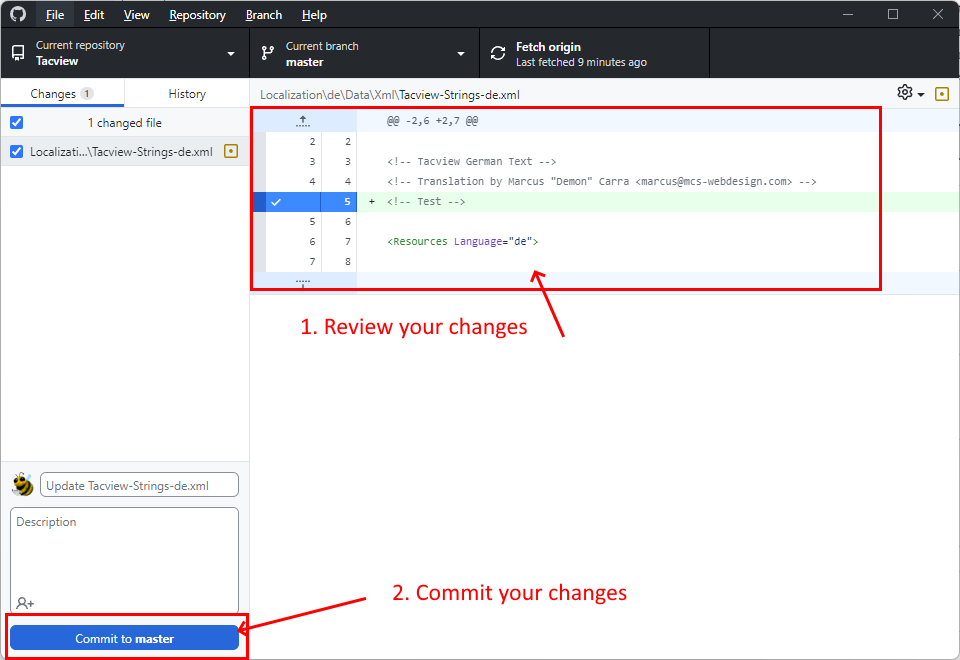The width and height of the screenshot is (960, 660).
Task: Click the file path Localization\de\Data\Xml\Tacview-Strings-de.xml
Action: 390,95
